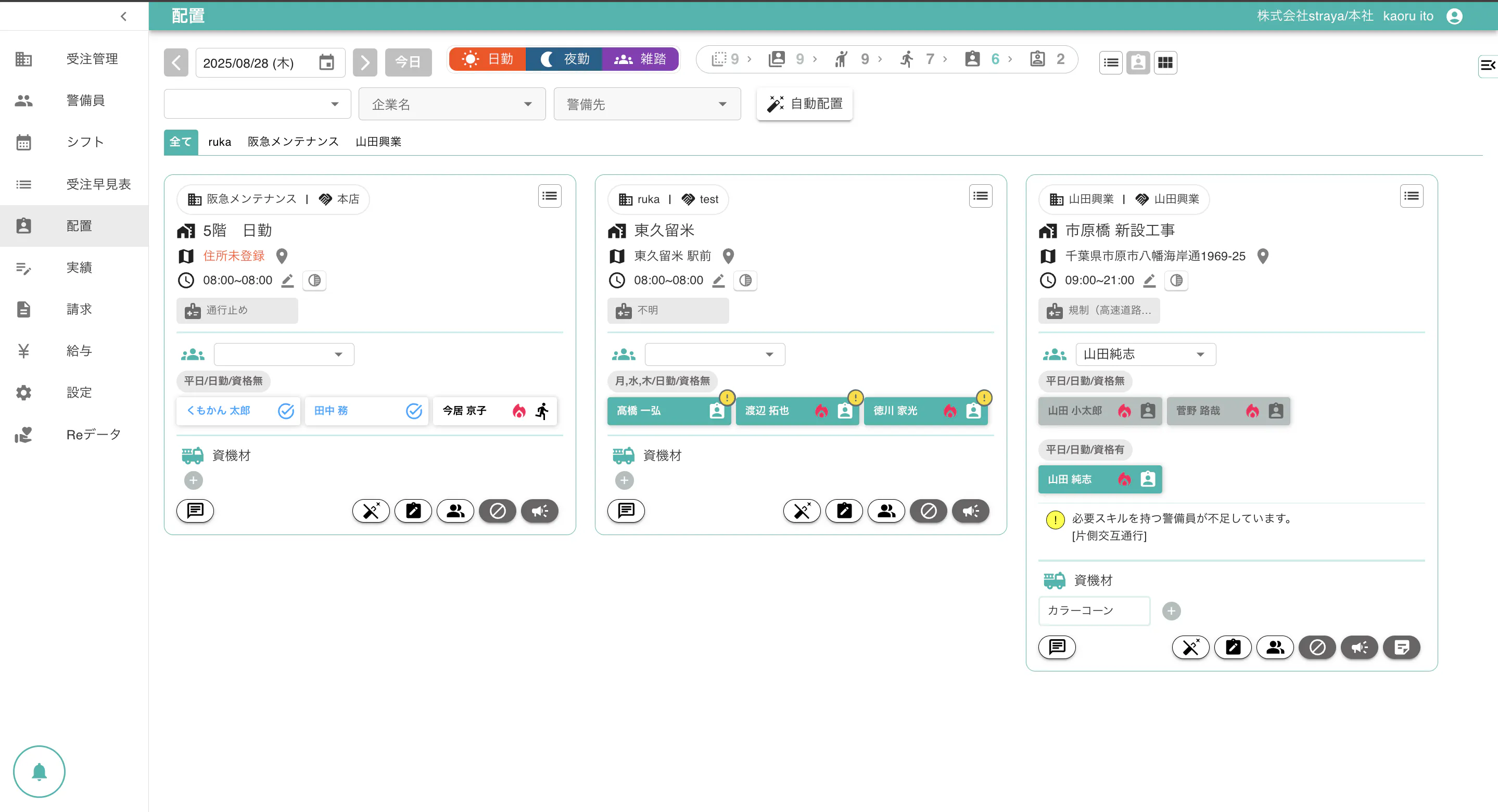Click prohibit icon on ruka card
Viewport: 1498px width, 812px height.
pyautogui.click(x=928, y=511)
